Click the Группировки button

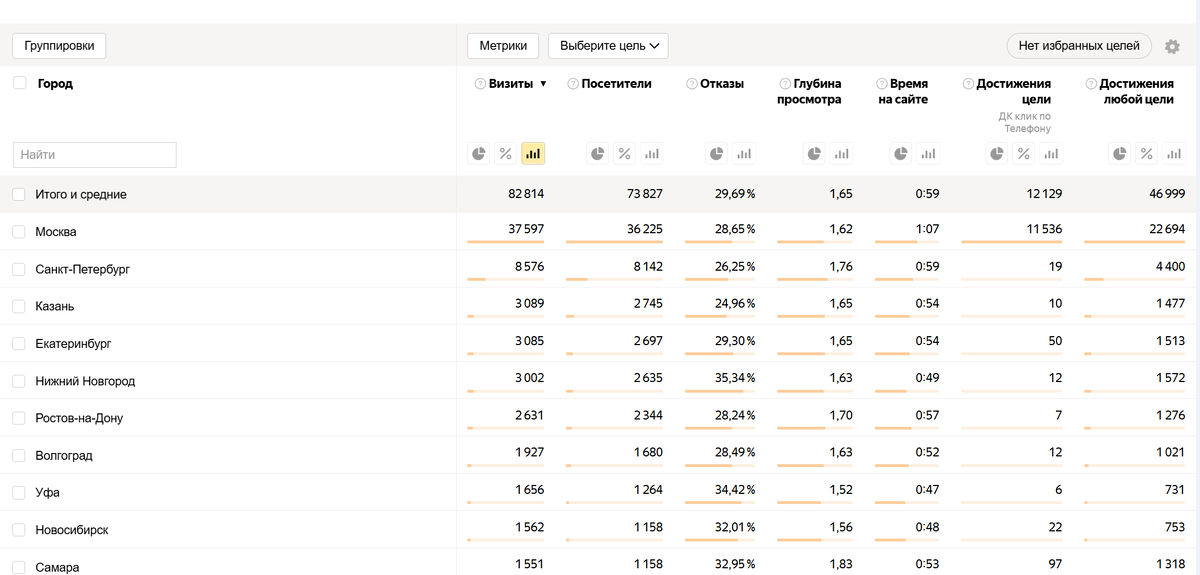59,46
